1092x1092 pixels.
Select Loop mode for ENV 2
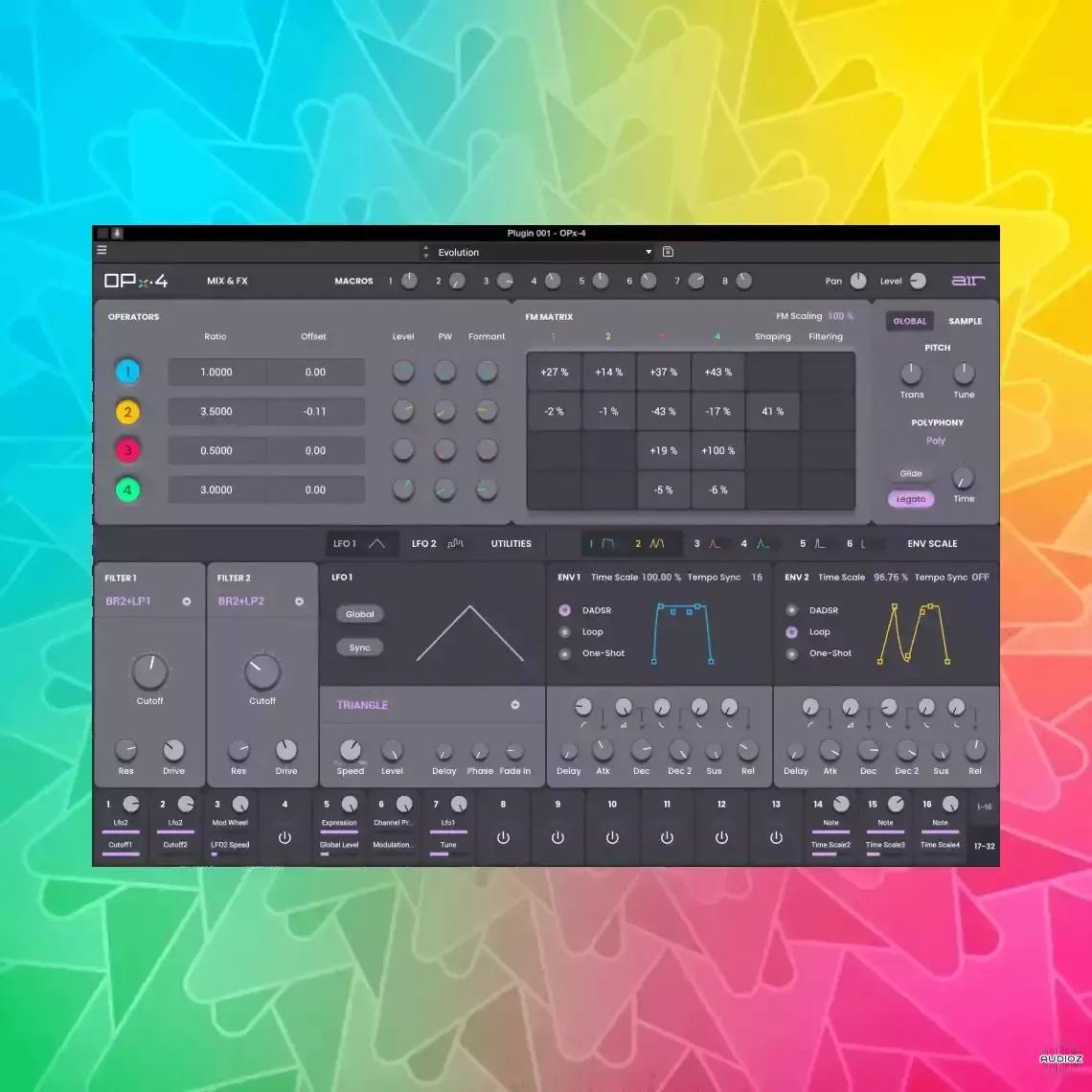(792, 631)
